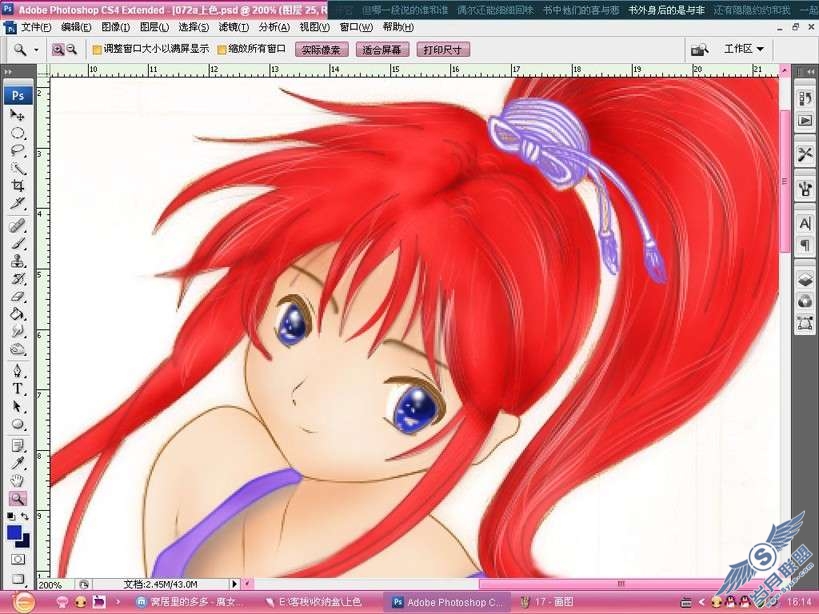Open the 滤镜(T) menu

pos(233,27)
